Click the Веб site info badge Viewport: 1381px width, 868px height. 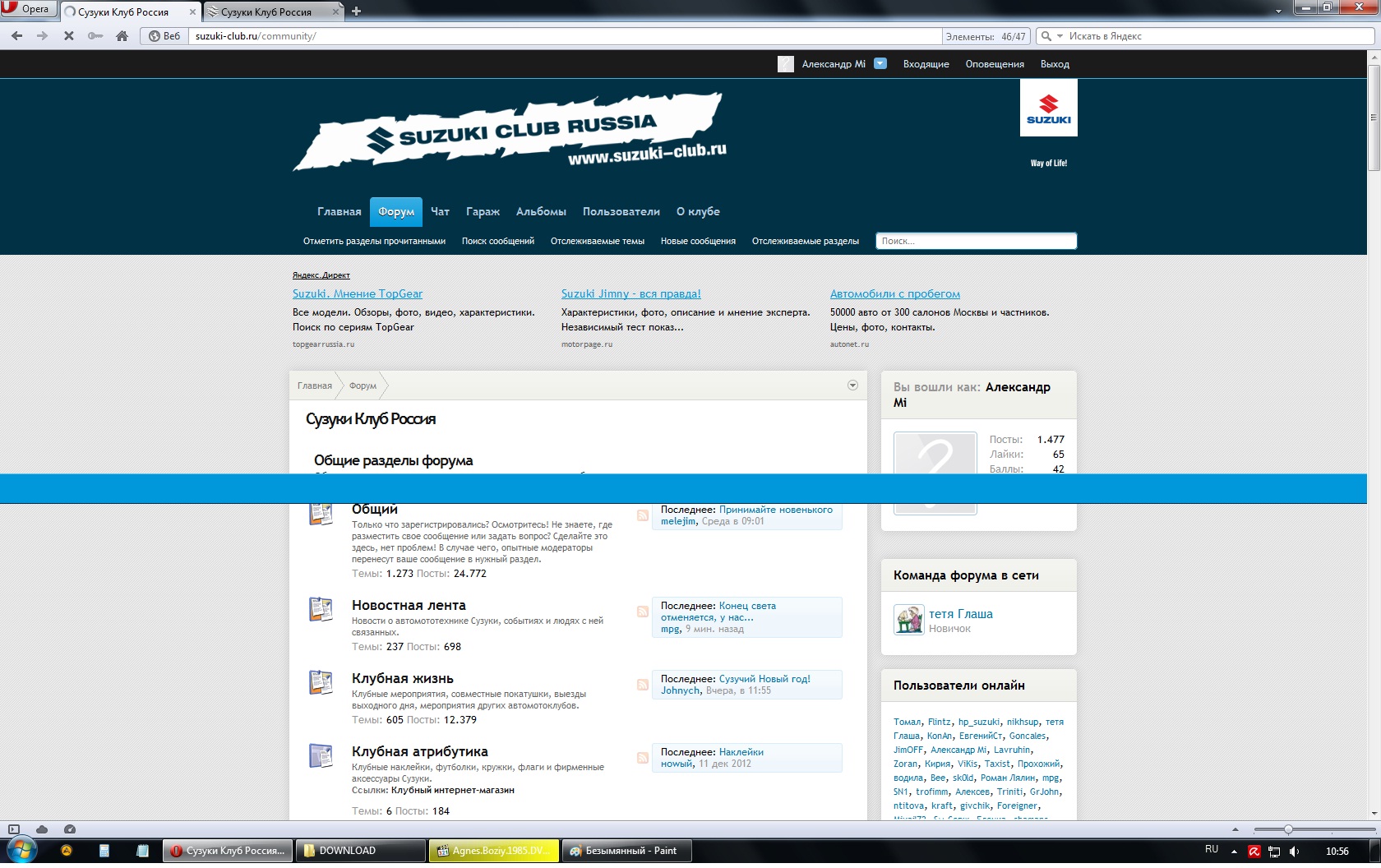[164, 36]
